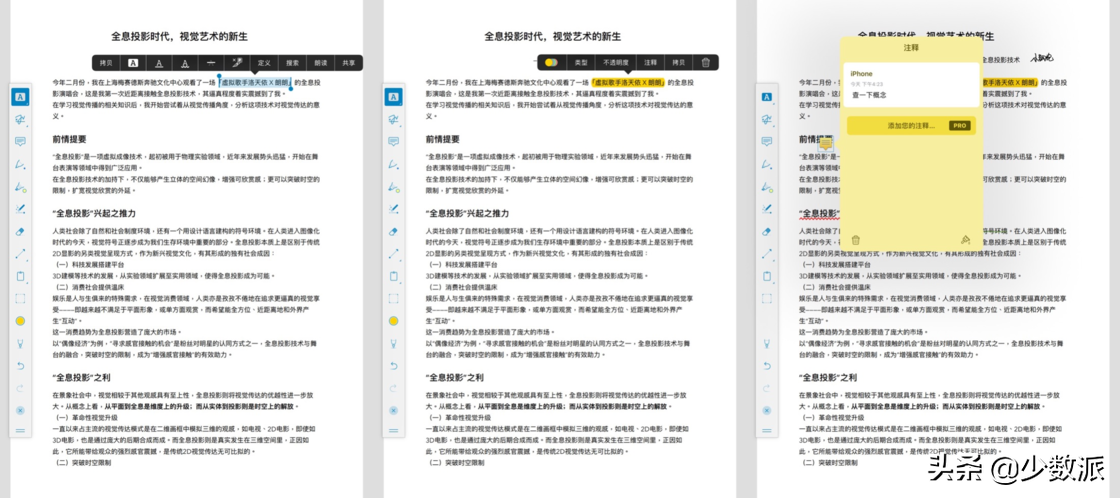Click the PRO badge in the note panel
The height and width of the screenshot is (498, 1120).
[959, 126]
